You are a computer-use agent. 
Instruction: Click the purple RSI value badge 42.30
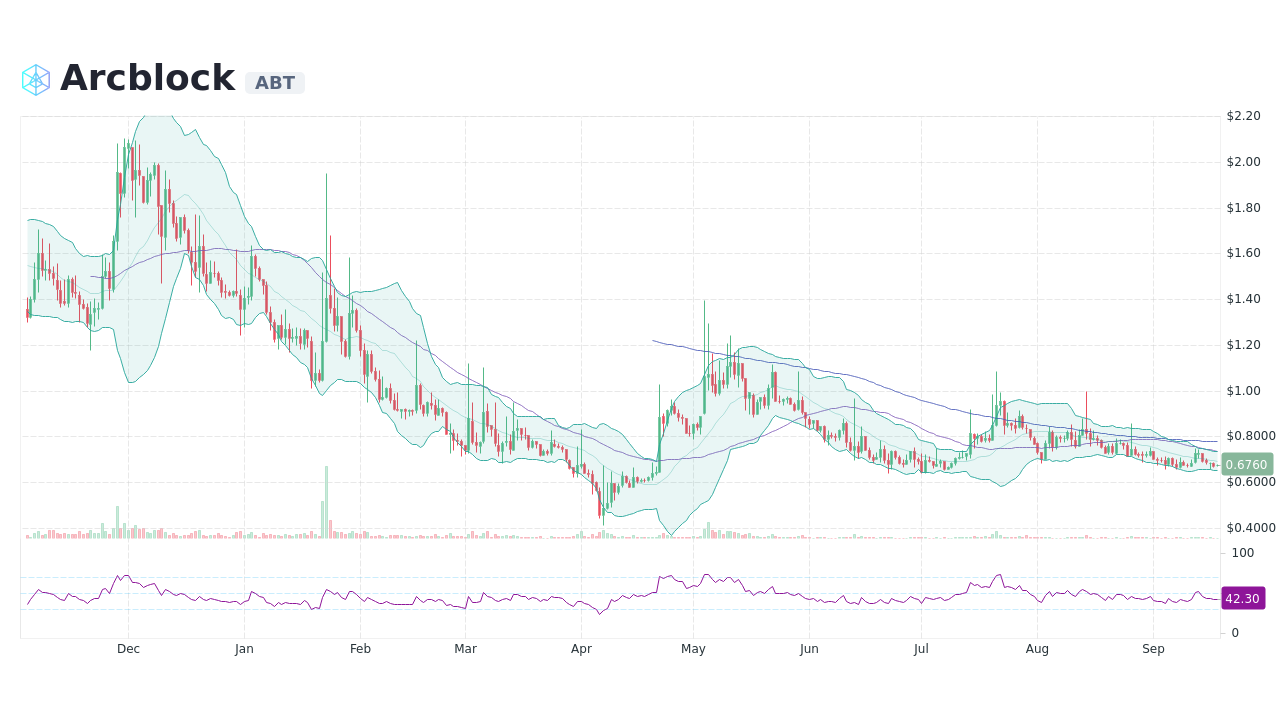pos(1243,598)
